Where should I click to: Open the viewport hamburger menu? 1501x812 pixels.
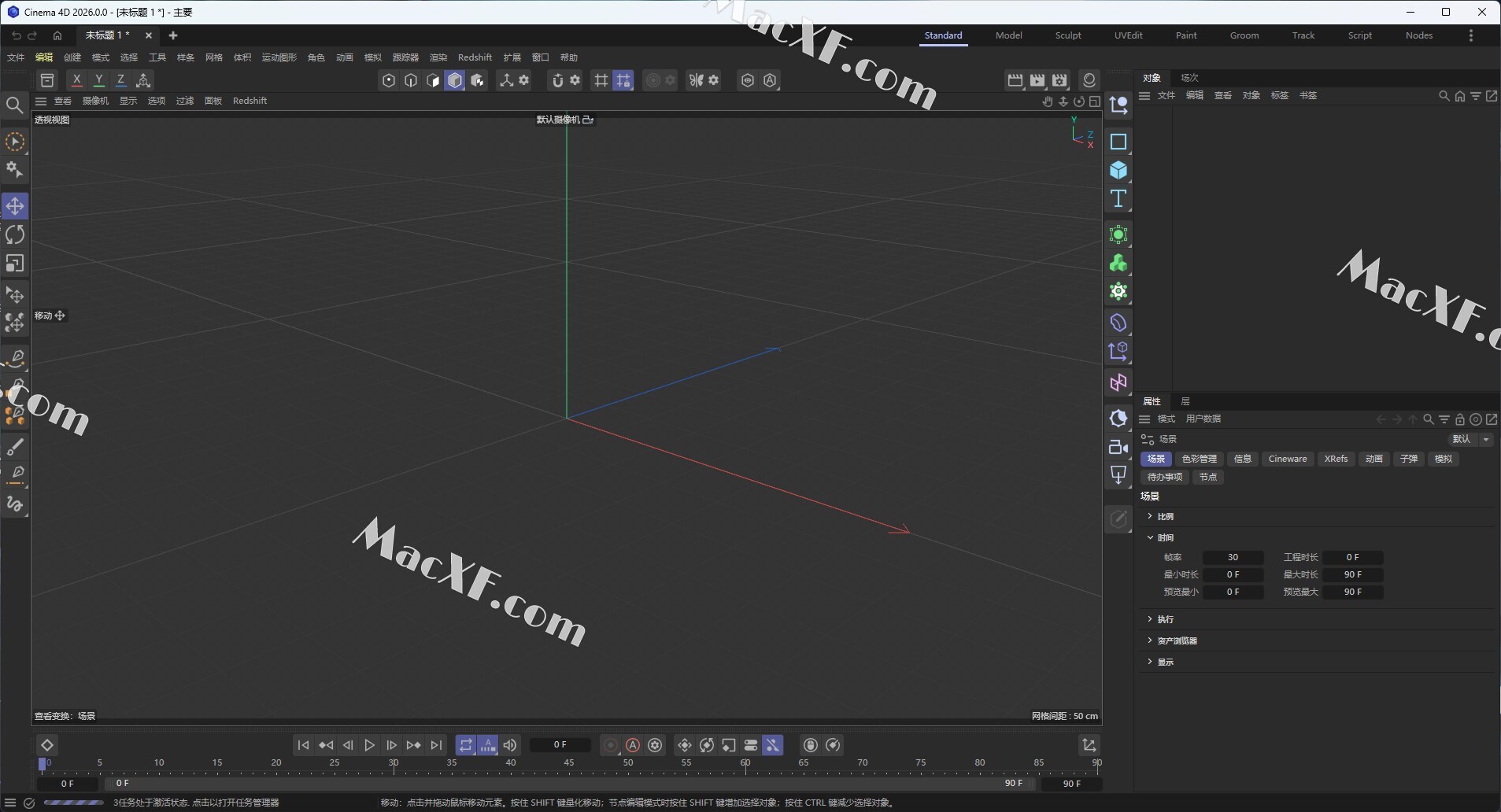click(41, 101)
